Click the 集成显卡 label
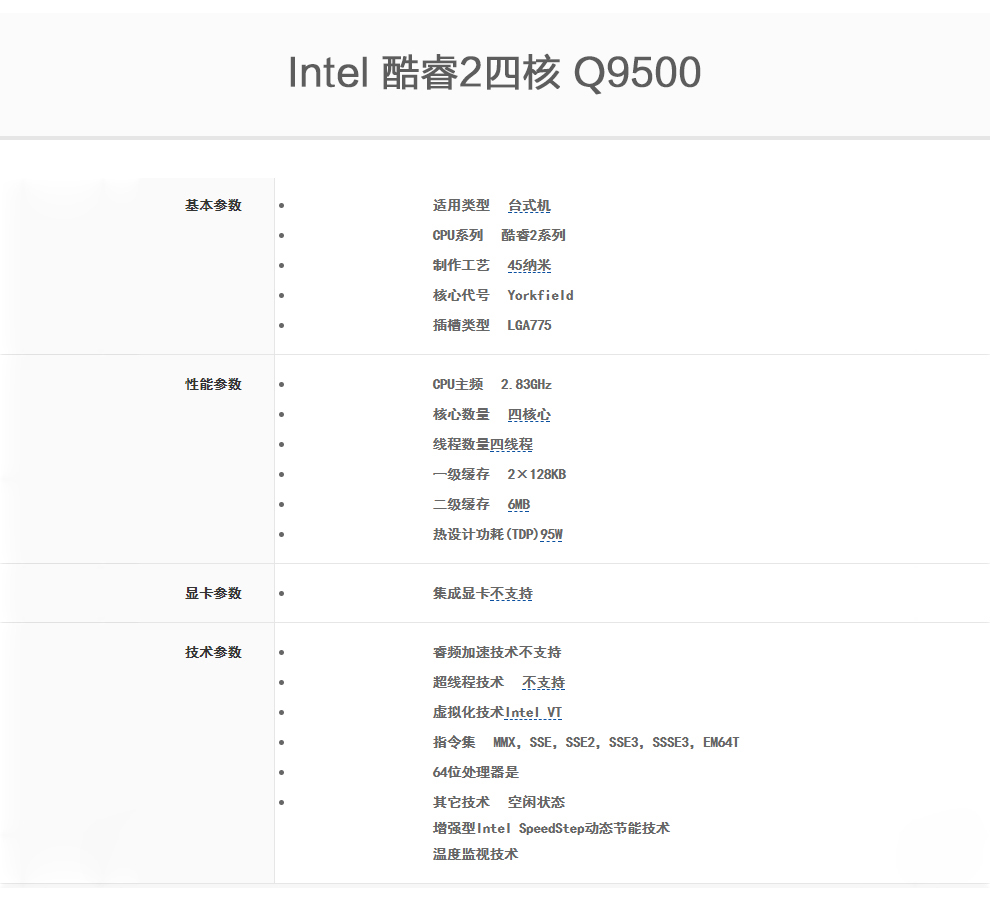 (461, 594)
